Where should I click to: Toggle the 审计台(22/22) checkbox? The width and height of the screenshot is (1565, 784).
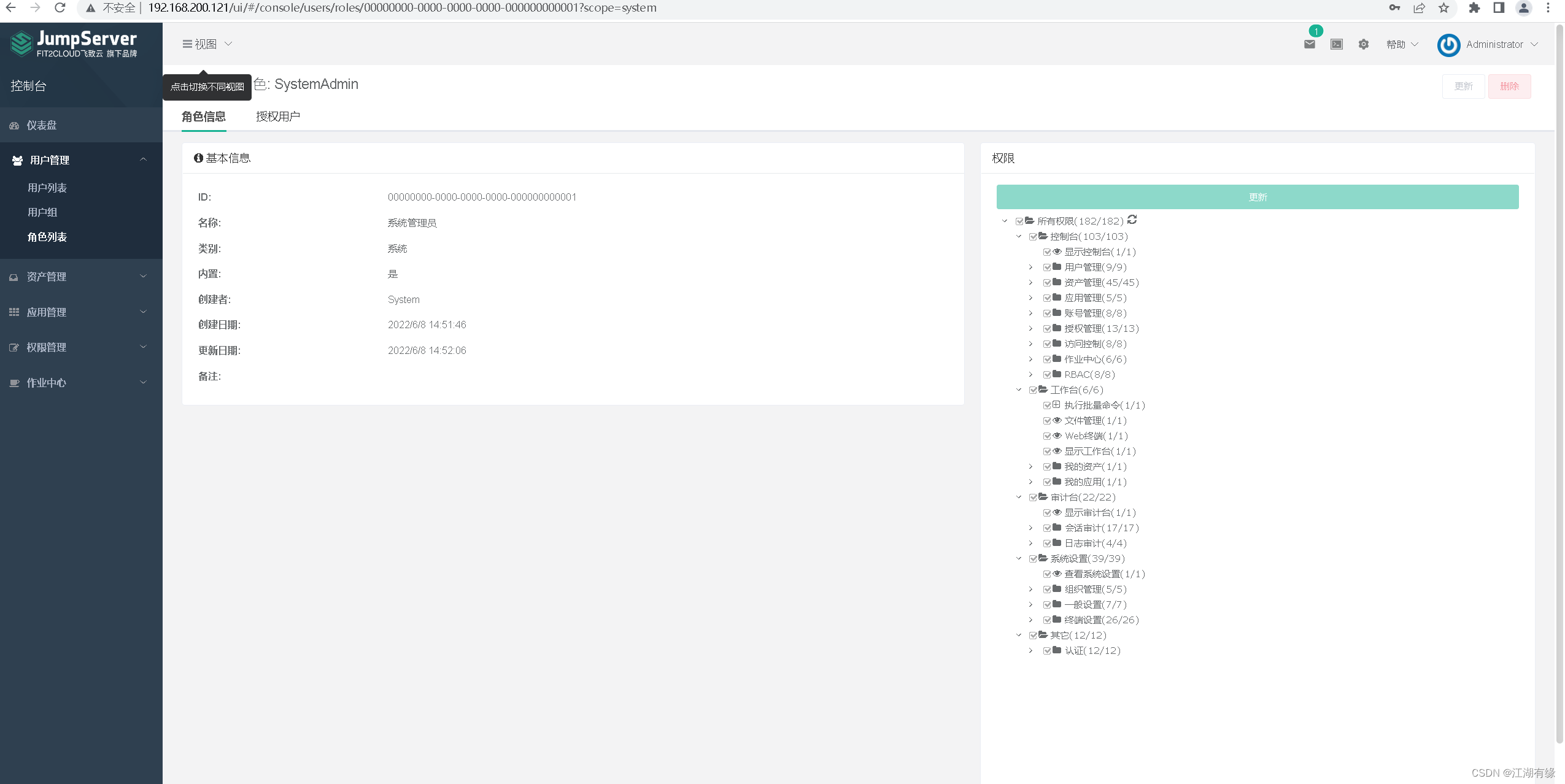pyautogui.click(x=1034, y=498)
